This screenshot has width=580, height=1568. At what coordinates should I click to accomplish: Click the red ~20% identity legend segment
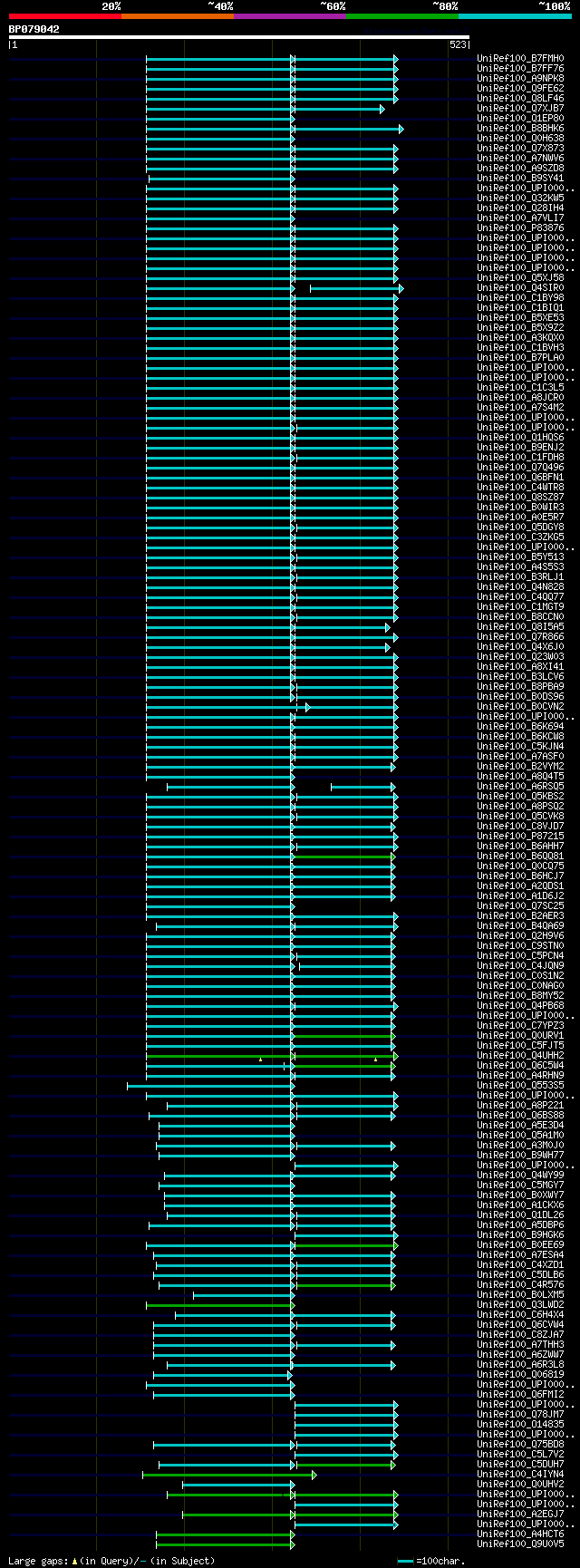[64, 16]
